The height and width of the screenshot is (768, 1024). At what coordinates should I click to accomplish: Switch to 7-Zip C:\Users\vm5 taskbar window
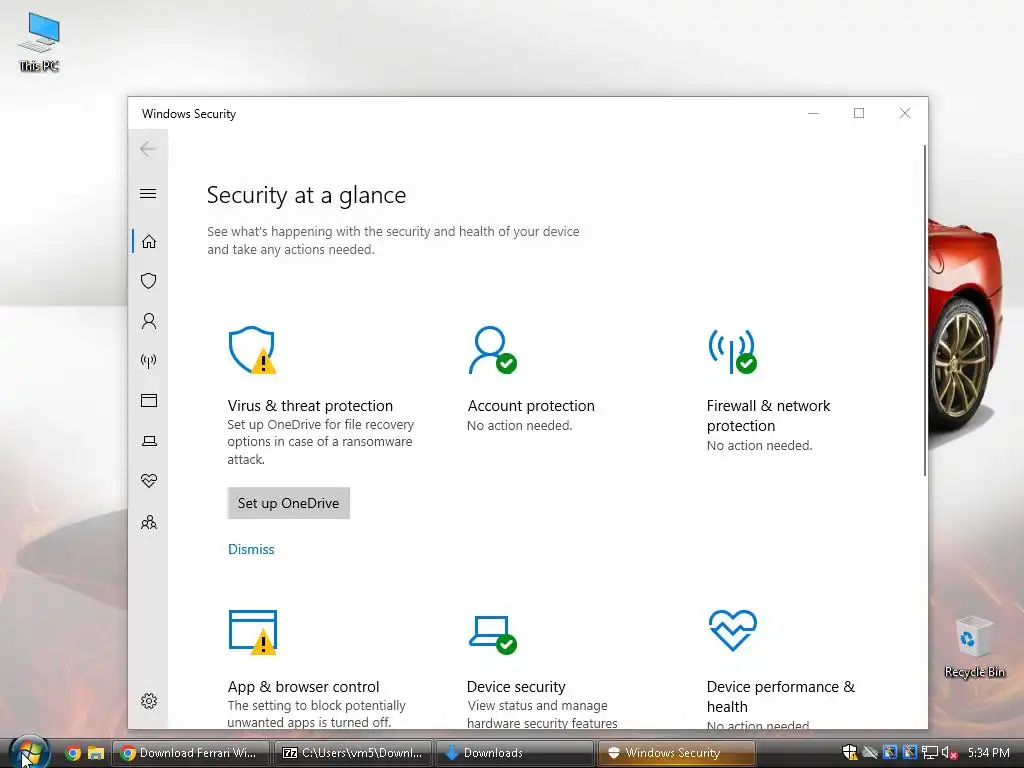353,753
